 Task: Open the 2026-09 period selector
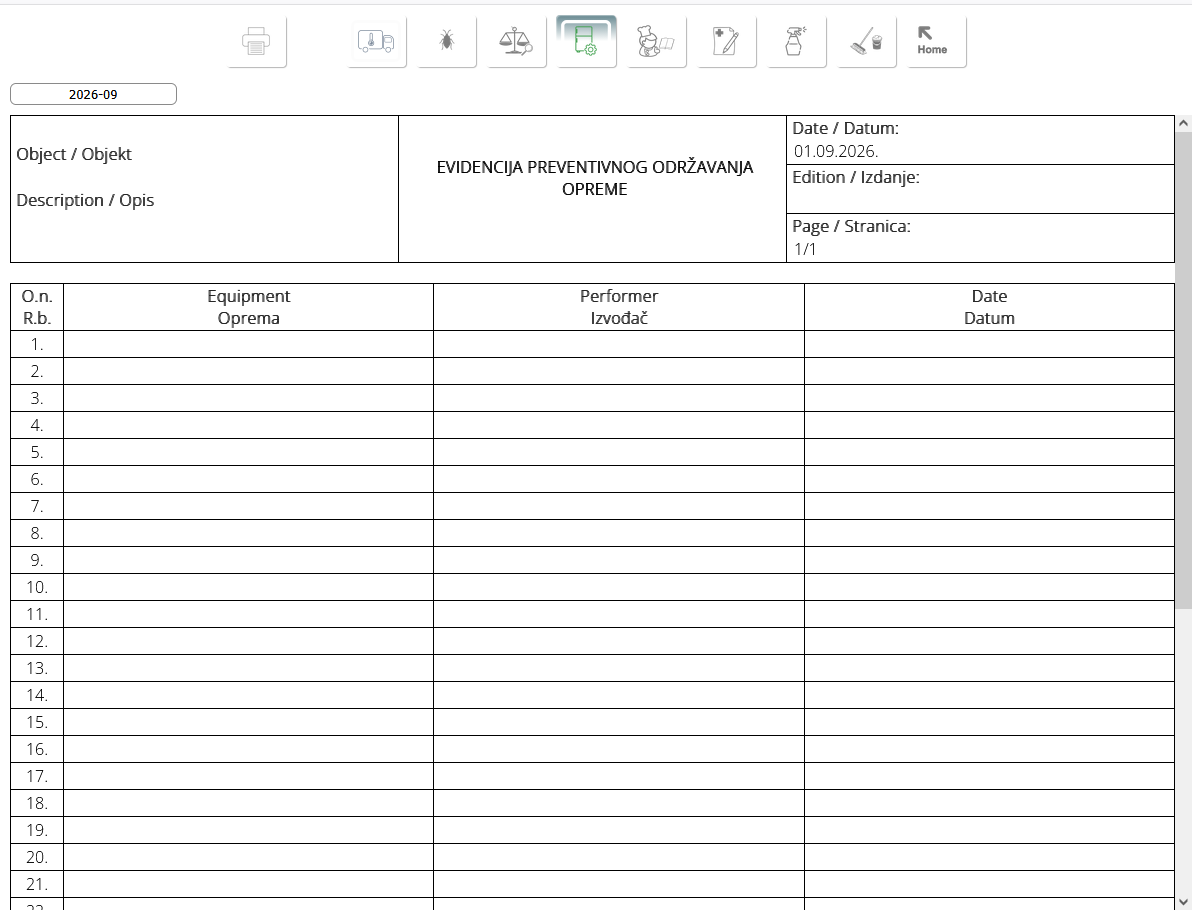tap(94, 94)
